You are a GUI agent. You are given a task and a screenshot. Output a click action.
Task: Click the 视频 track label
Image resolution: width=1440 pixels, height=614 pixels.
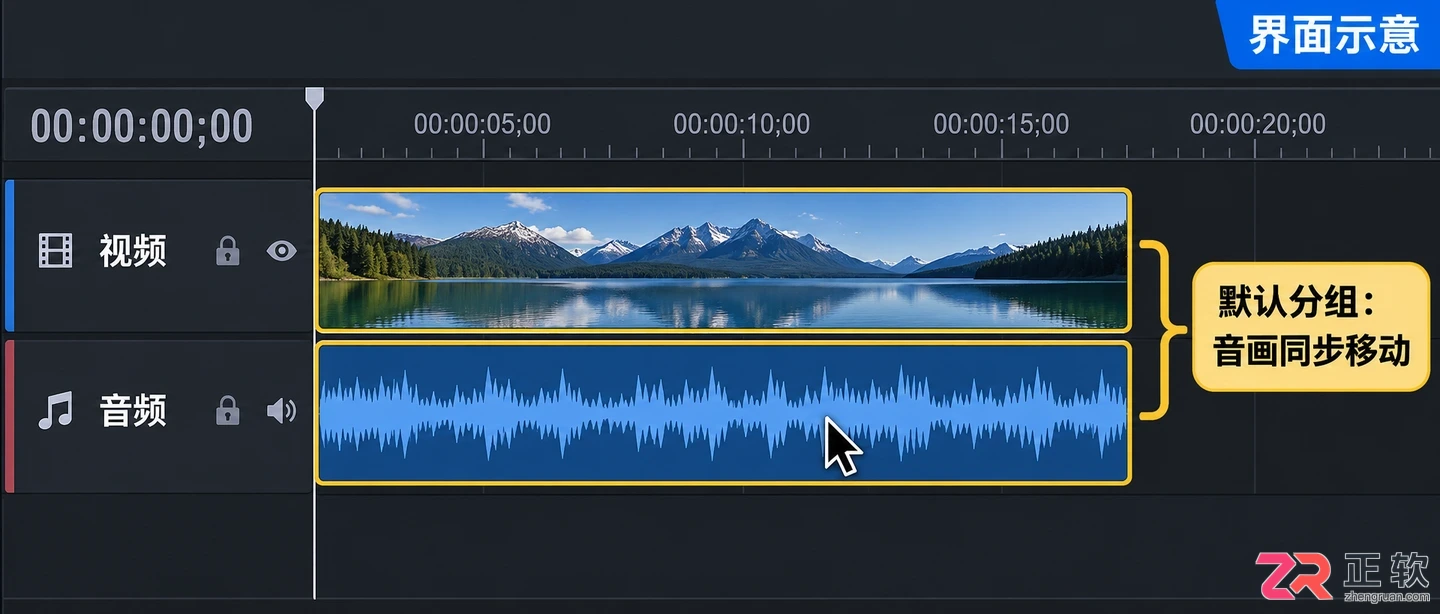tap(133, 251)
